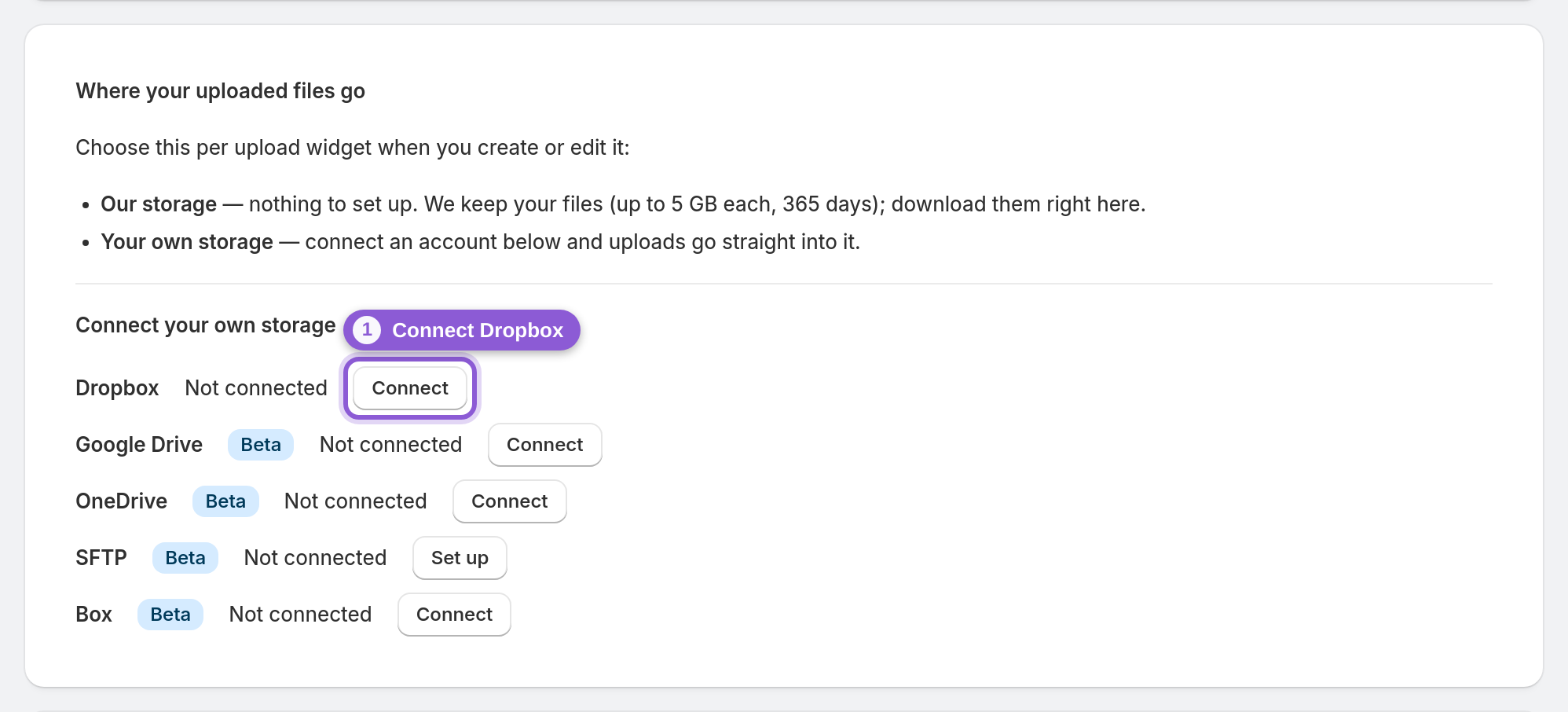Screen dimensions: 1568x712
Task: Click Box "Not connected" status text
Action: (300, 615)
